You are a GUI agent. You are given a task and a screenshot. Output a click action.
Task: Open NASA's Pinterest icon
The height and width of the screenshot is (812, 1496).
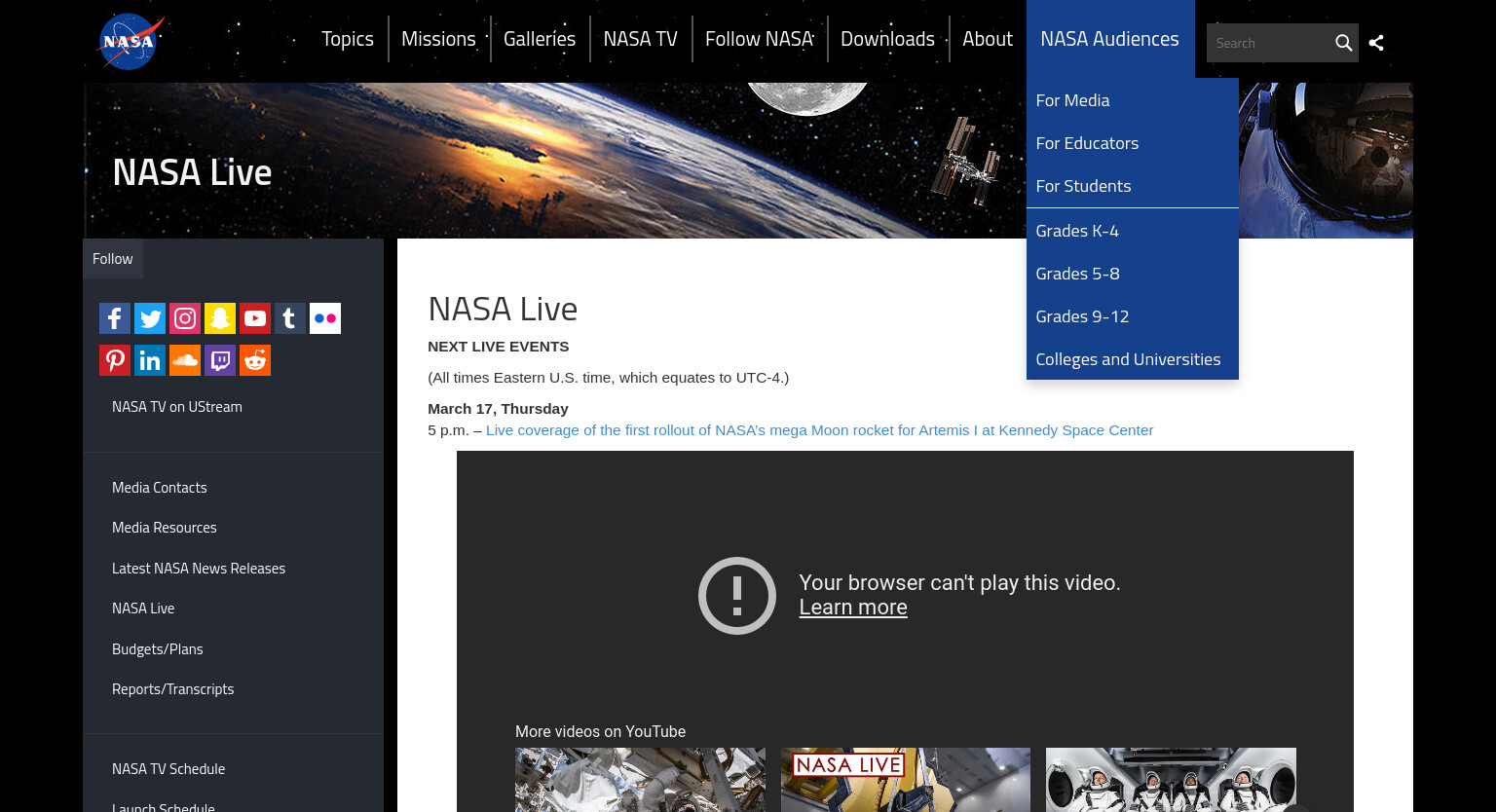(x=115, y=360)
